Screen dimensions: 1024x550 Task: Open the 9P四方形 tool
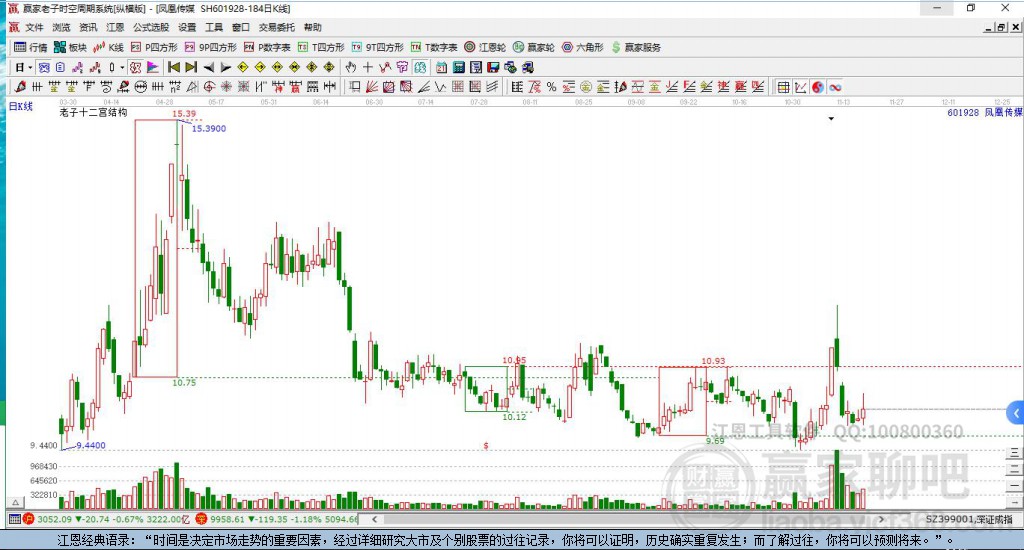point(210,47)
